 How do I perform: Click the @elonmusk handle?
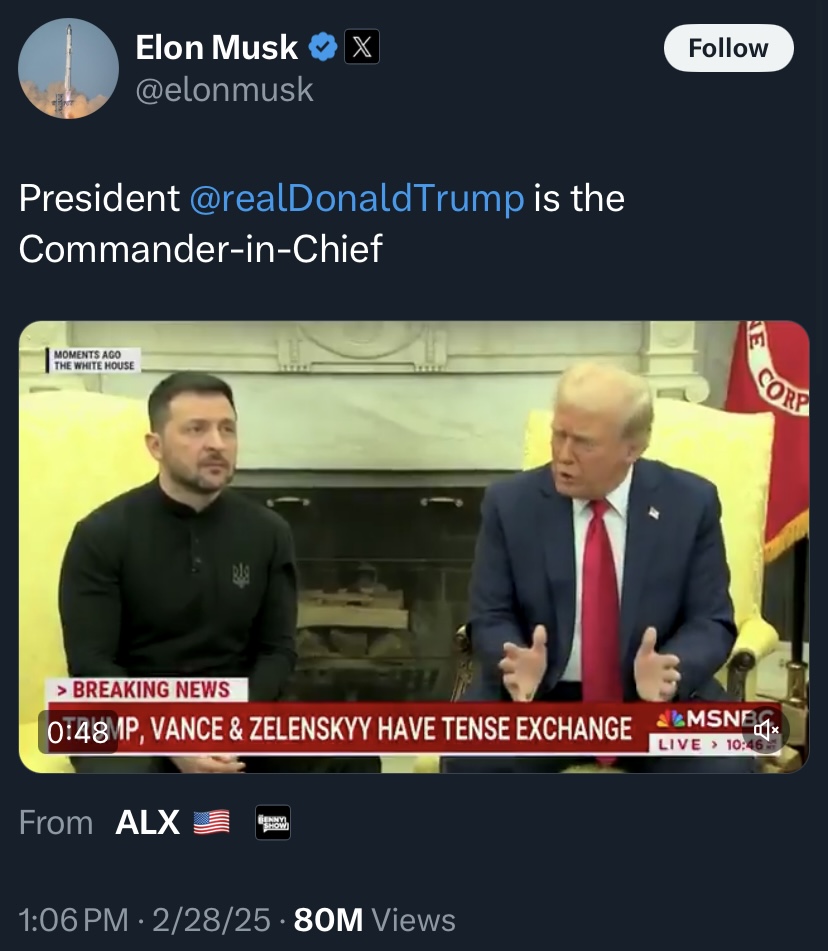(x=224, y=90)
